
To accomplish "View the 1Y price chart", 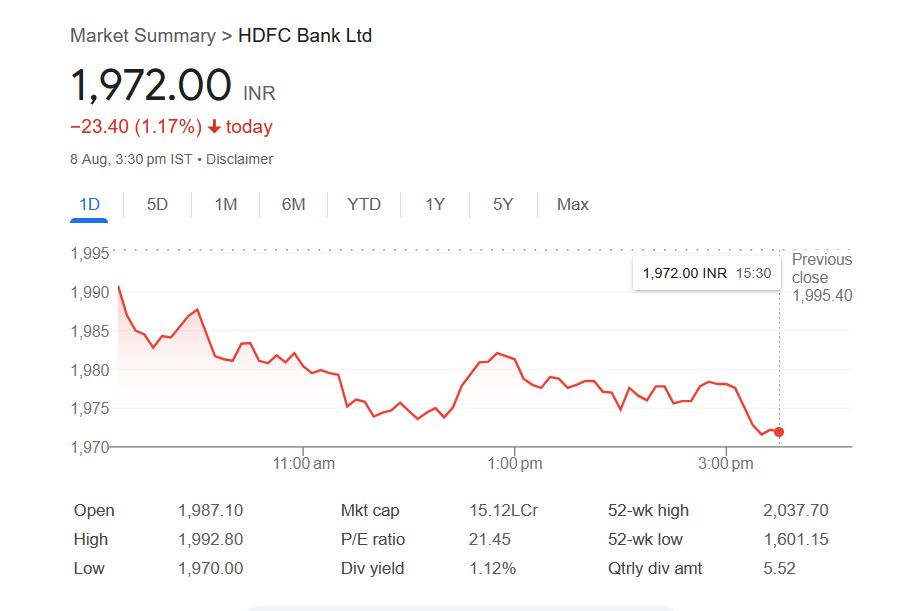I will [x=435, y=204].
